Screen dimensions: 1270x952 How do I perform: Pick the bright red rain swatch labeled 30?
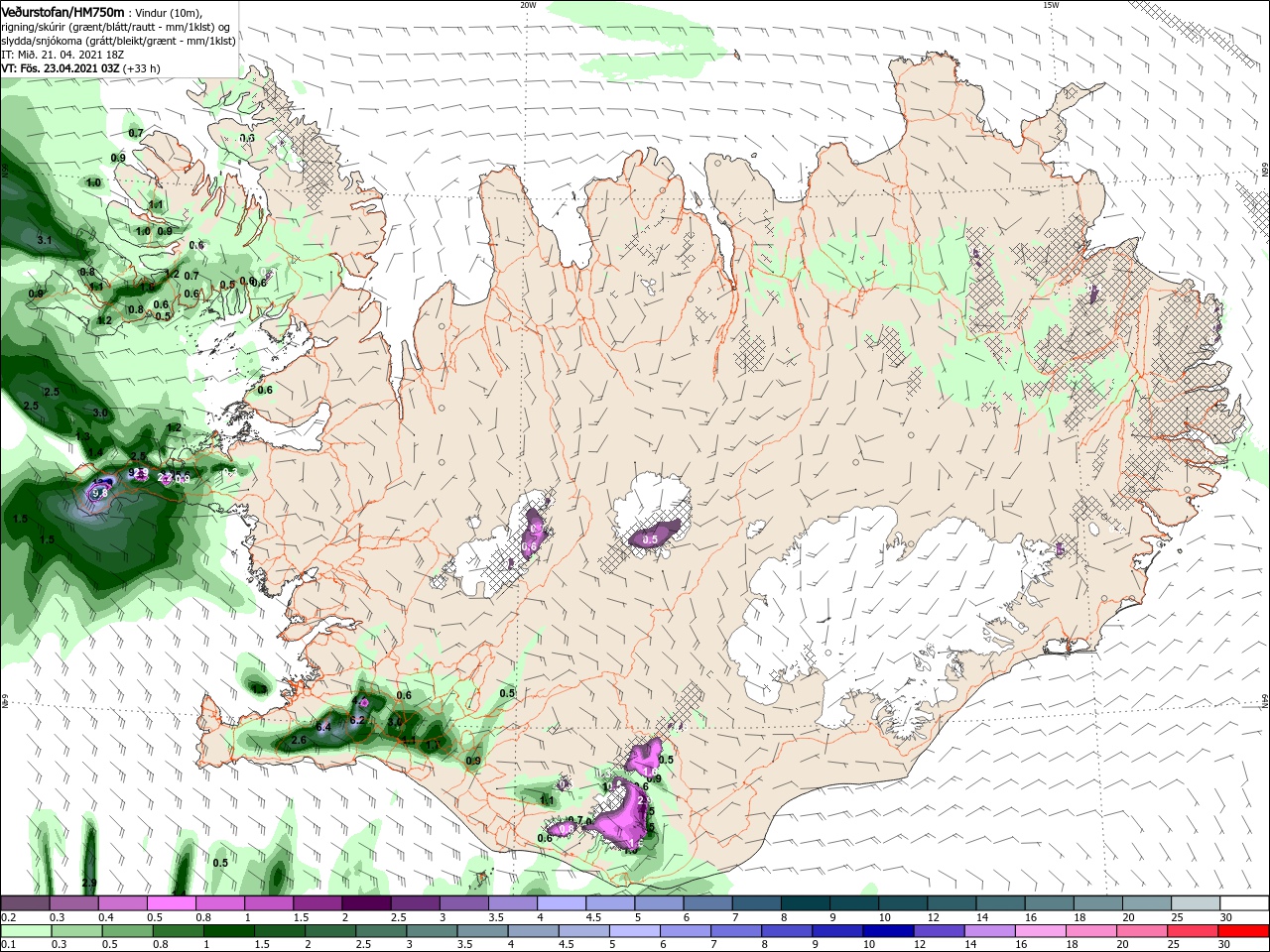point(1244,931)
